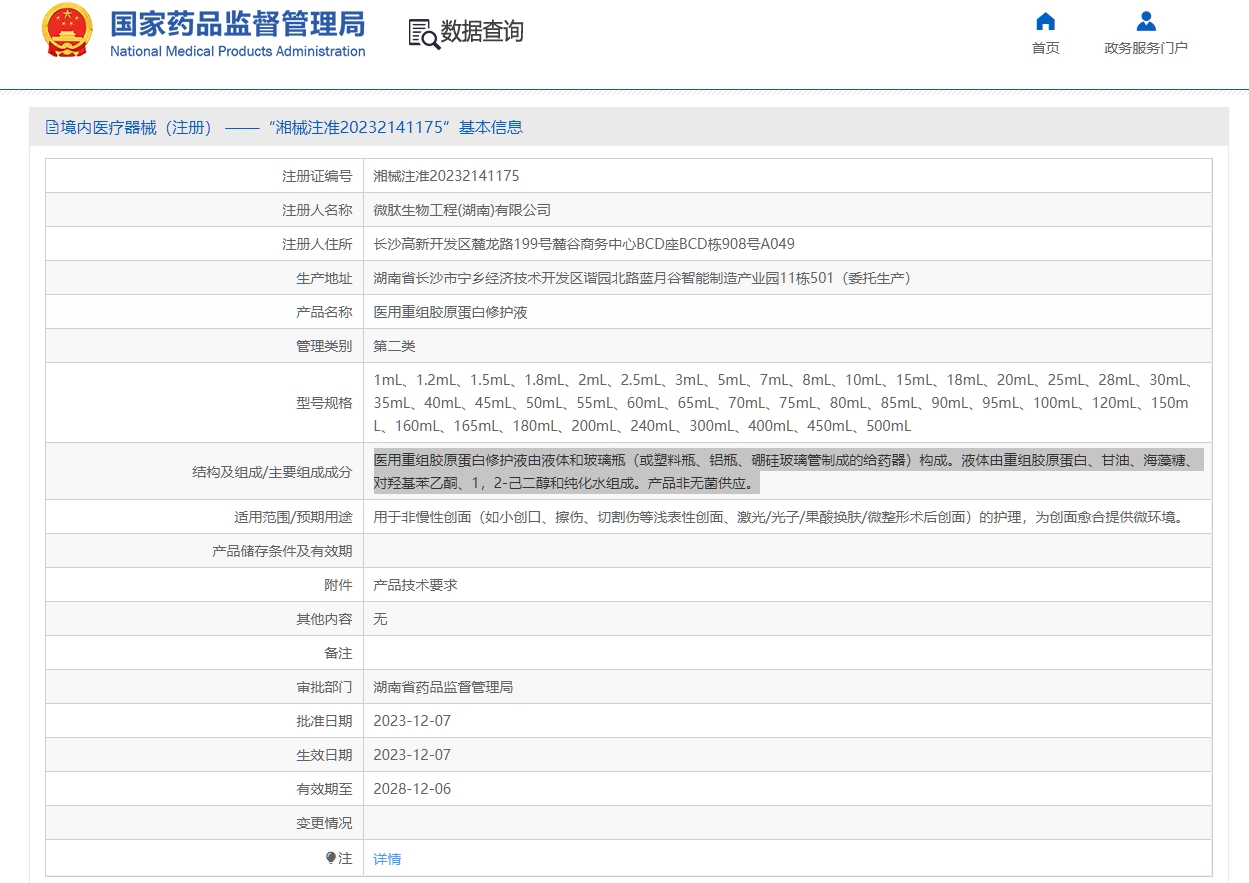The height and width of the screenshot is (883, 1249).
Task: Click the 政务服务门户 user icon
Action: pyautogui.click(x=1146, y=21)
